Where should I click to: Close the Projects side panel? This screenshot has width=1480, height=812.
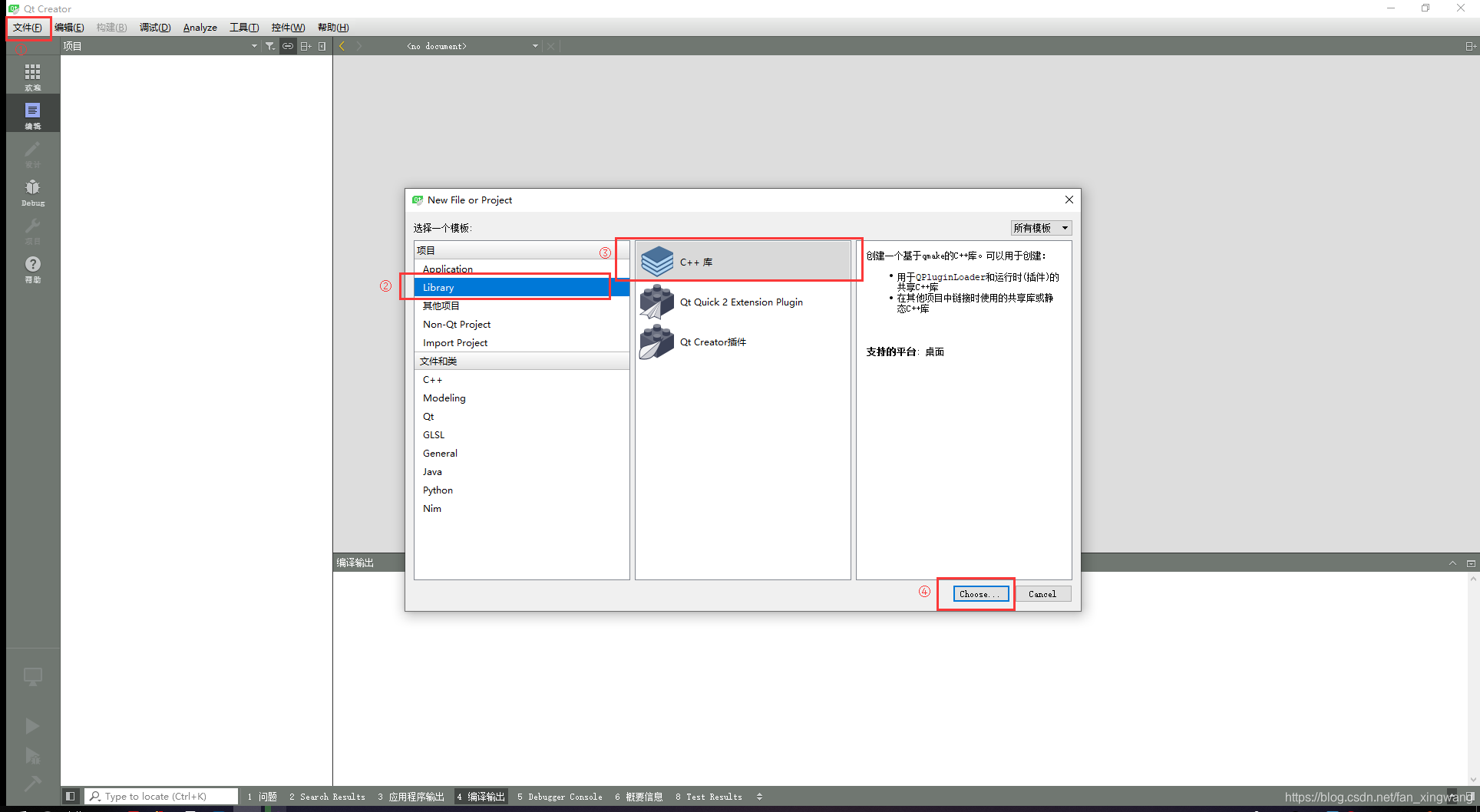coord(322,46)
